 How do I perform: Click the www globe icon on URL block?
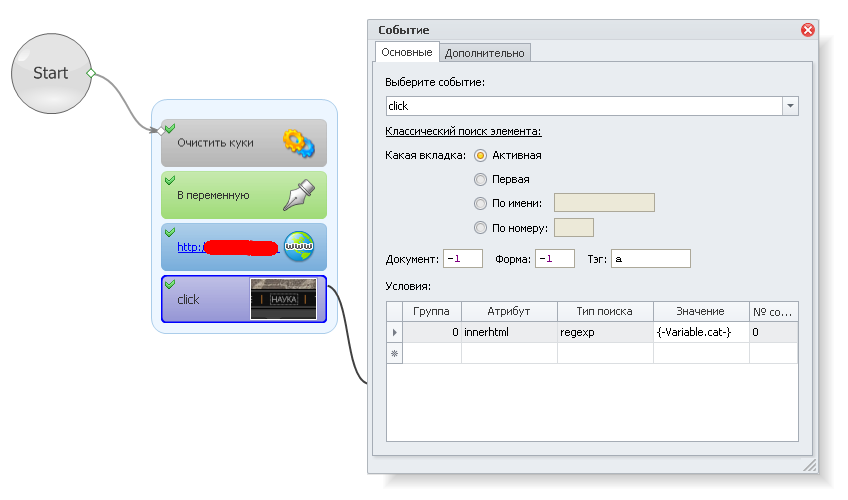pos(299,246)
